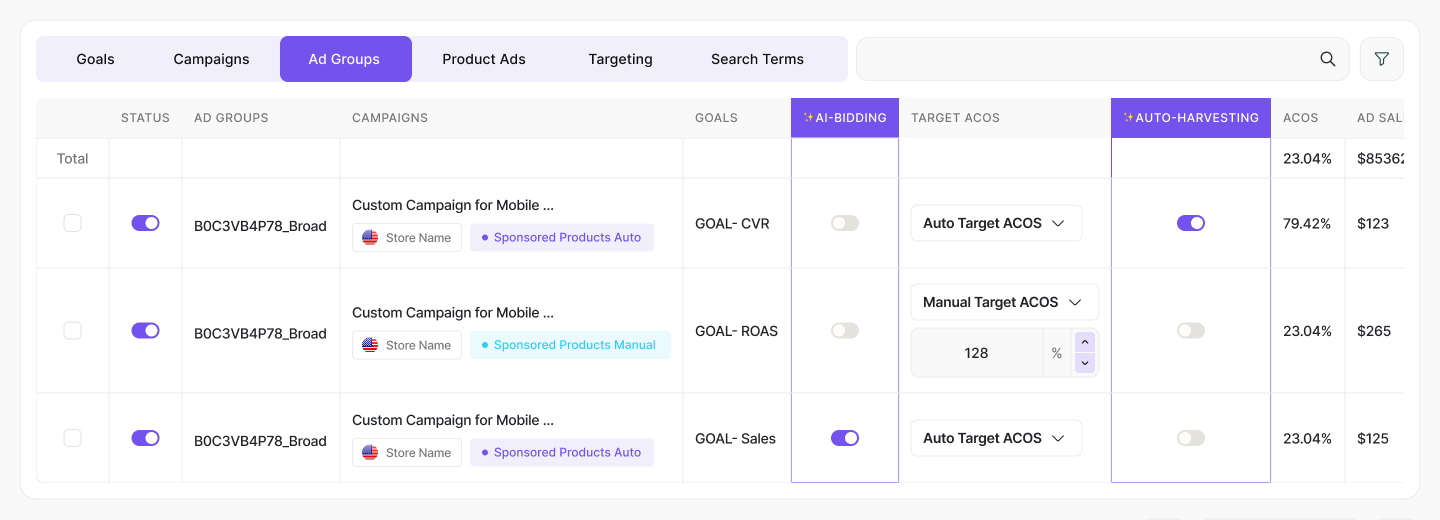Increase Manual Target ACOS with up arrow
The width and height of the screenshot is (1440, 520).
point(1085,342)
